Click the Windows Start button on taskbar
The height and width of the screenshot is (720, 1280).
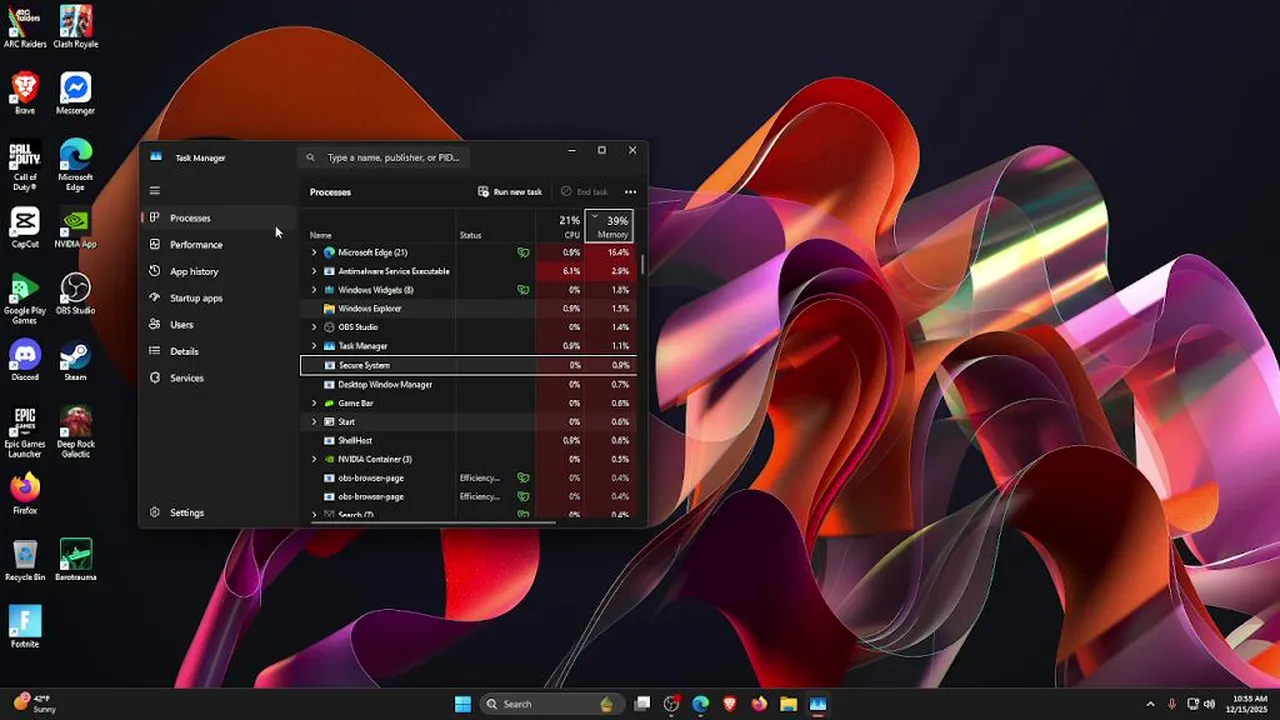coord(463,704)
